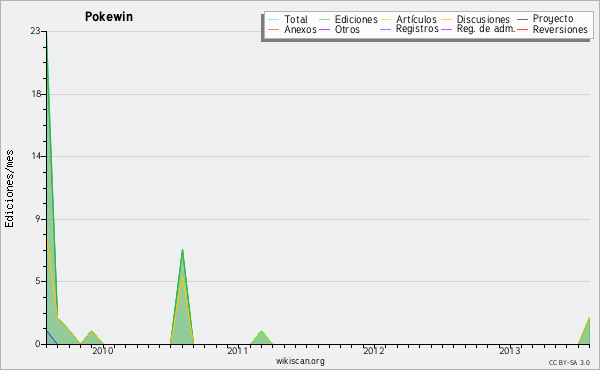Image resolution: width=600 pixels, height=370 pixels.
Task: Click the red Reversiones legend line
Action: pos(522,29)
